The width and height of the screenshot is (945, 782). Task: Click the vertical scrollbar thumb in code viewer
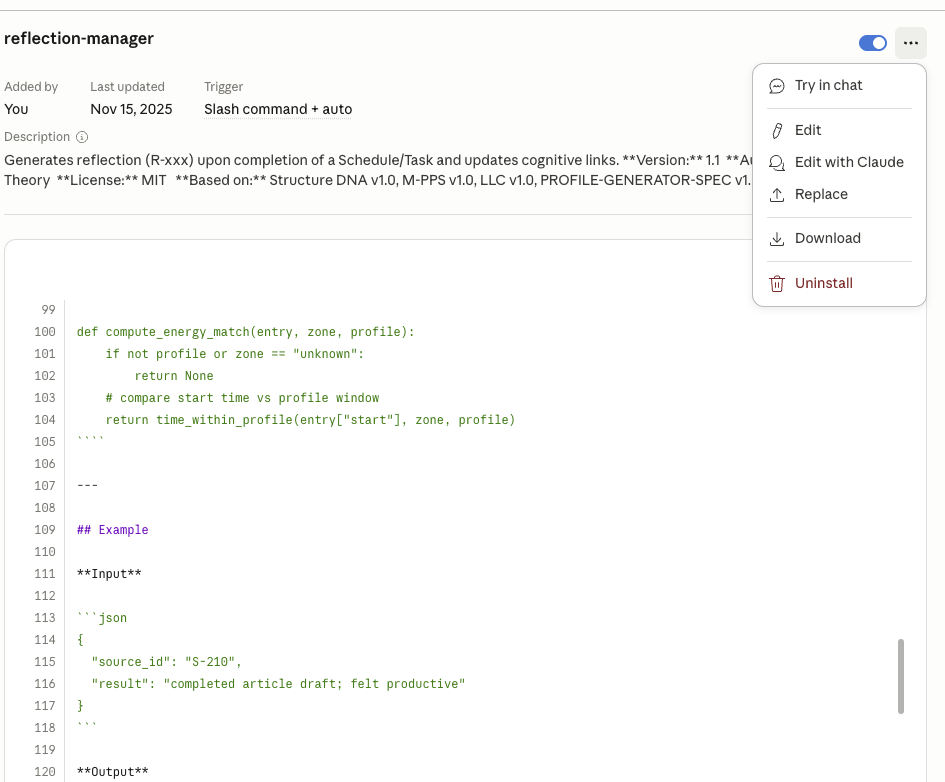click(x=901, y=676)
